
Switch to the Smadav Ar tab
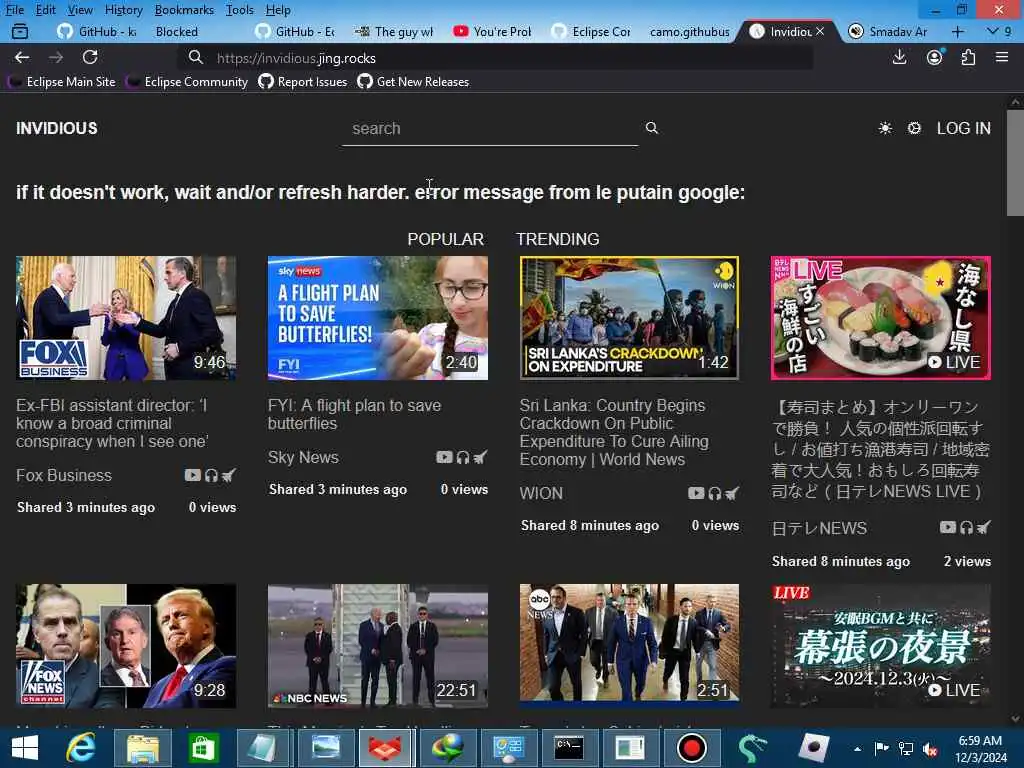(889, 31)
